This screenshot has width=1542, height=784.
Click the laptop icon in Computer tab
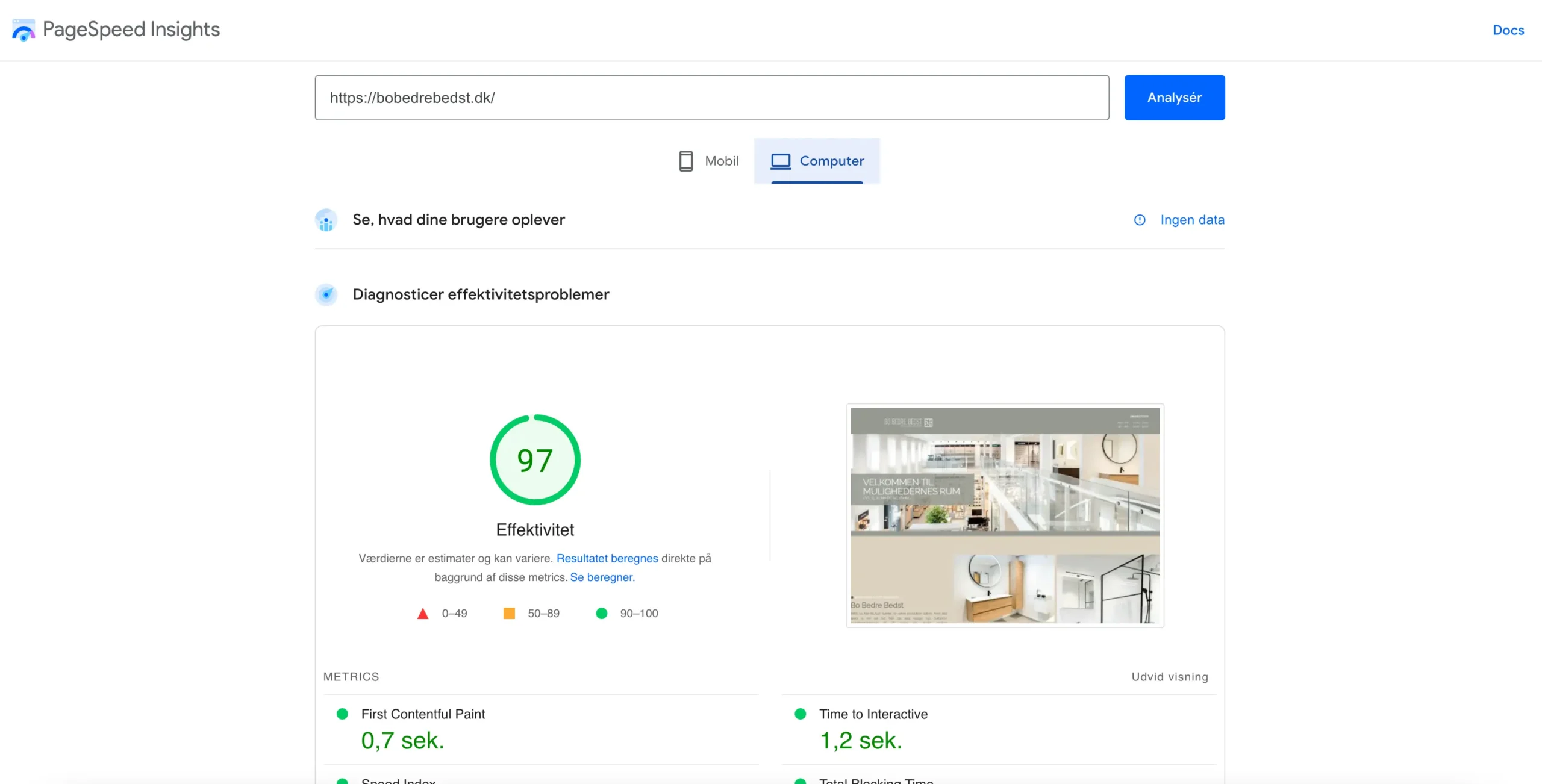tap(781, 161)
